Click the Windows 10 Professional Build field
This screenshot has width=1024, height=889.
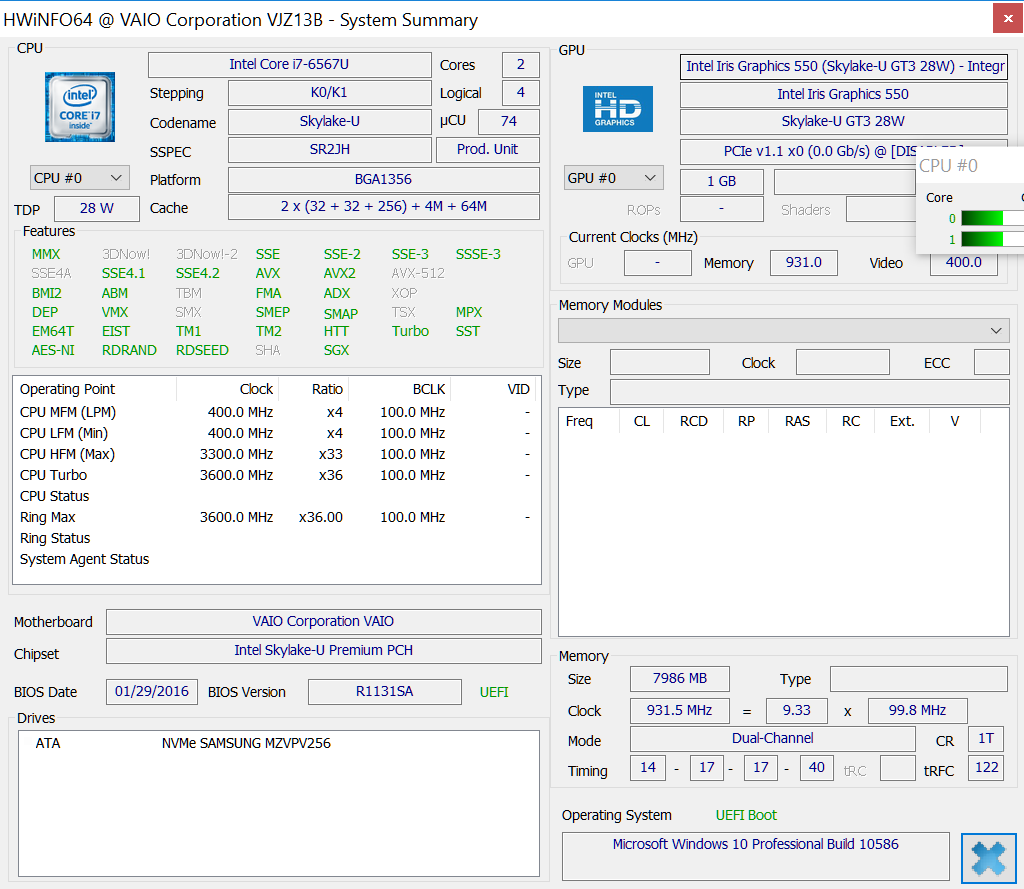click(756, 856)
